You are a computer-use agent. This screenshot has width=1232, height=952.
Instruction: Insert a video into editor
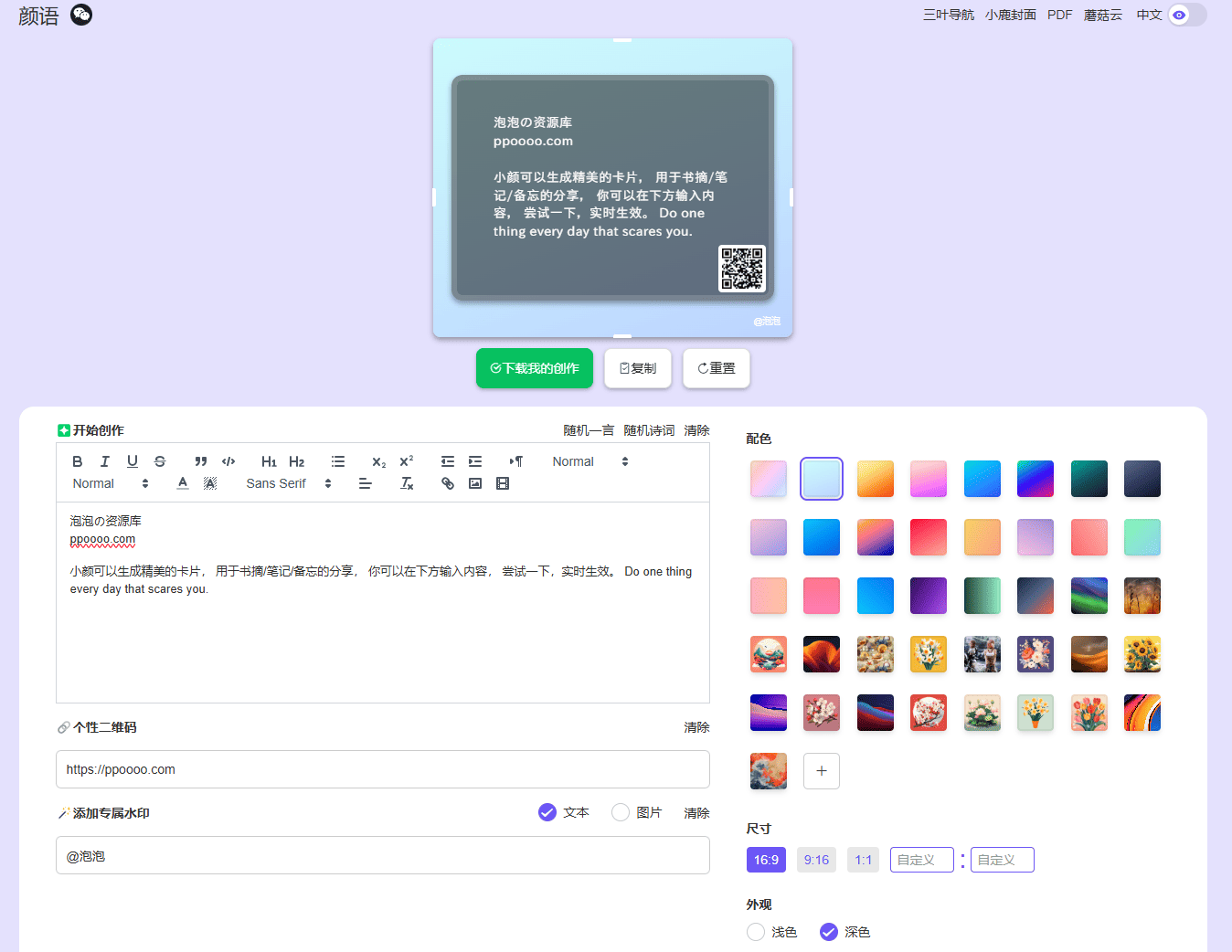[503, 483]
